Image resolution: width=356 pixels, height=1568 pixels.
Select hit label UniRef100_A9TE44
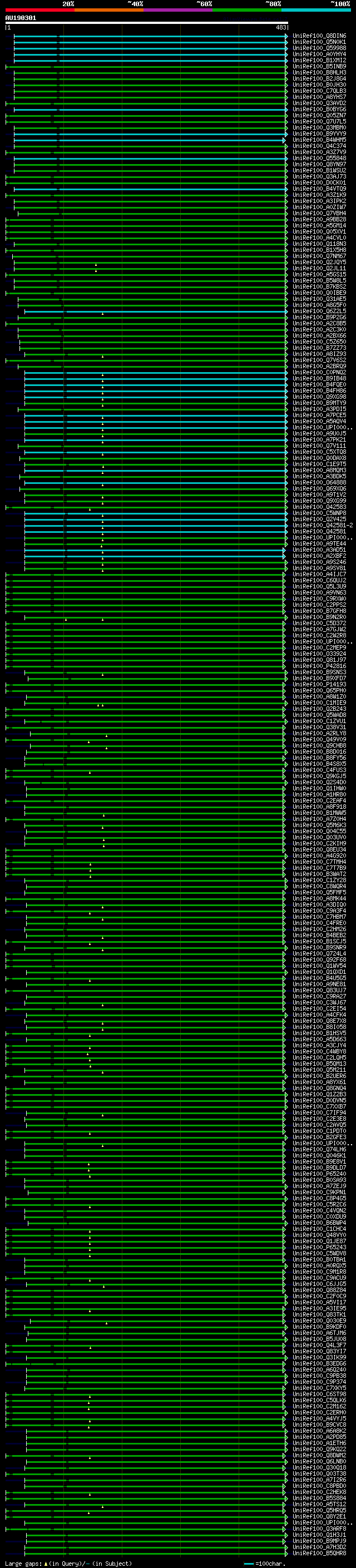pyautogui.click(x=319, y=543)
